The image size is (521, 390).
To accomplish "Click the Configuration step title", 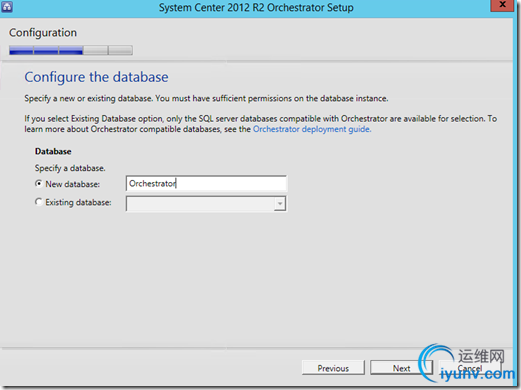I will [x=43, y=33].
